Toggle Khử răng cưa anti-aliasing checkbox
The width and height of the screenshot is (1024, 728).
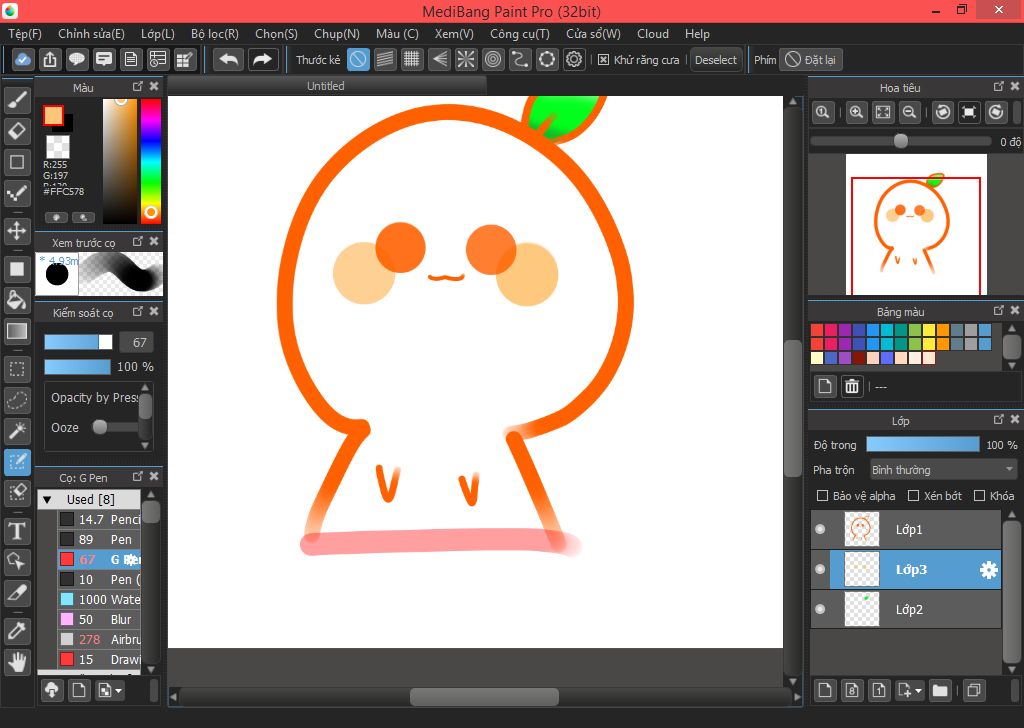603,59
